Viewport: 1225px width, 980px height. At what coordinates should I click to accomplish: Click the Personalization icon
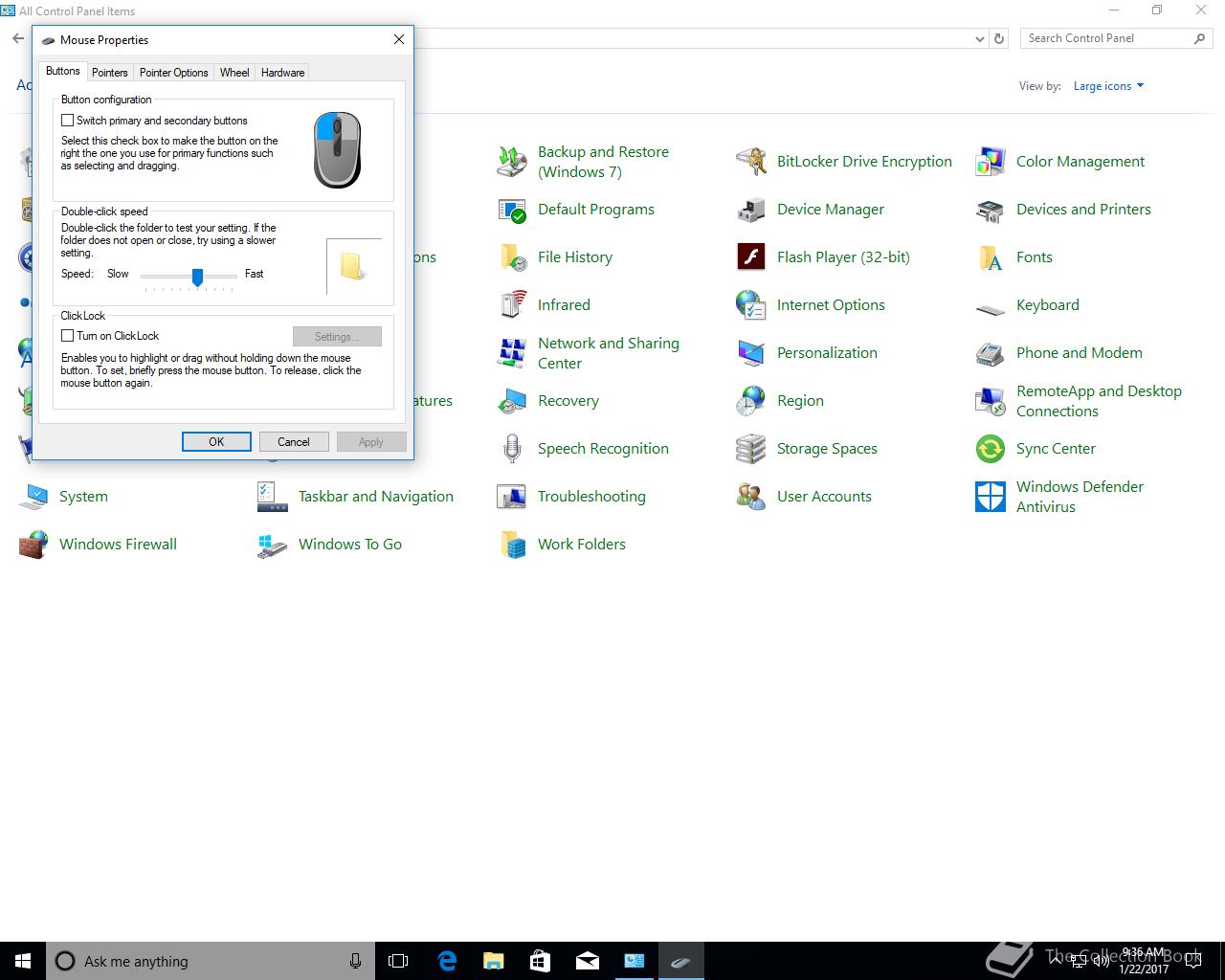(x=751, y=353)
